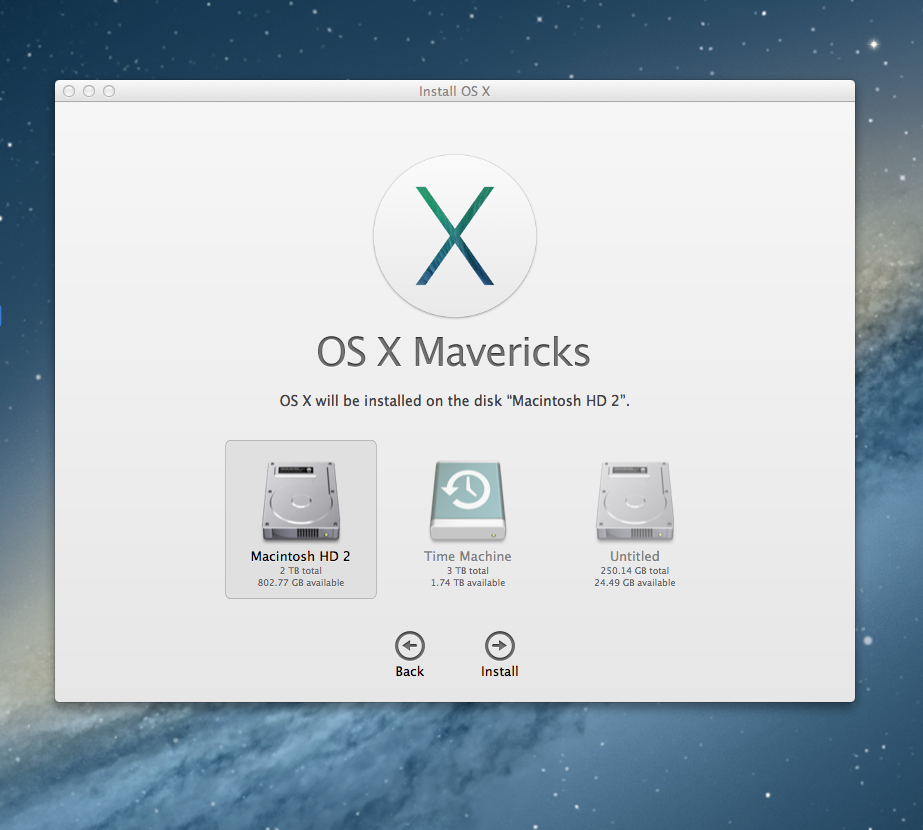
Task: Click the Back label
Action: [410, 672]
